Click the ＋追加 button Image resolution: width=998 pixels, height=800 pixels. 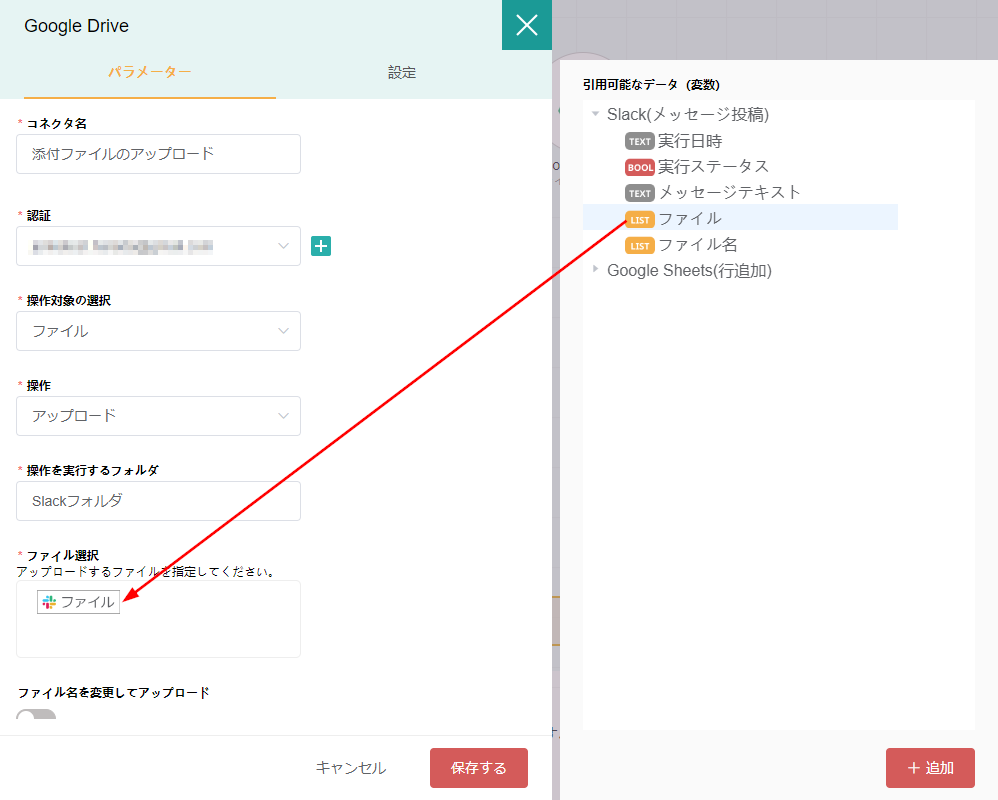pos(930,768)
